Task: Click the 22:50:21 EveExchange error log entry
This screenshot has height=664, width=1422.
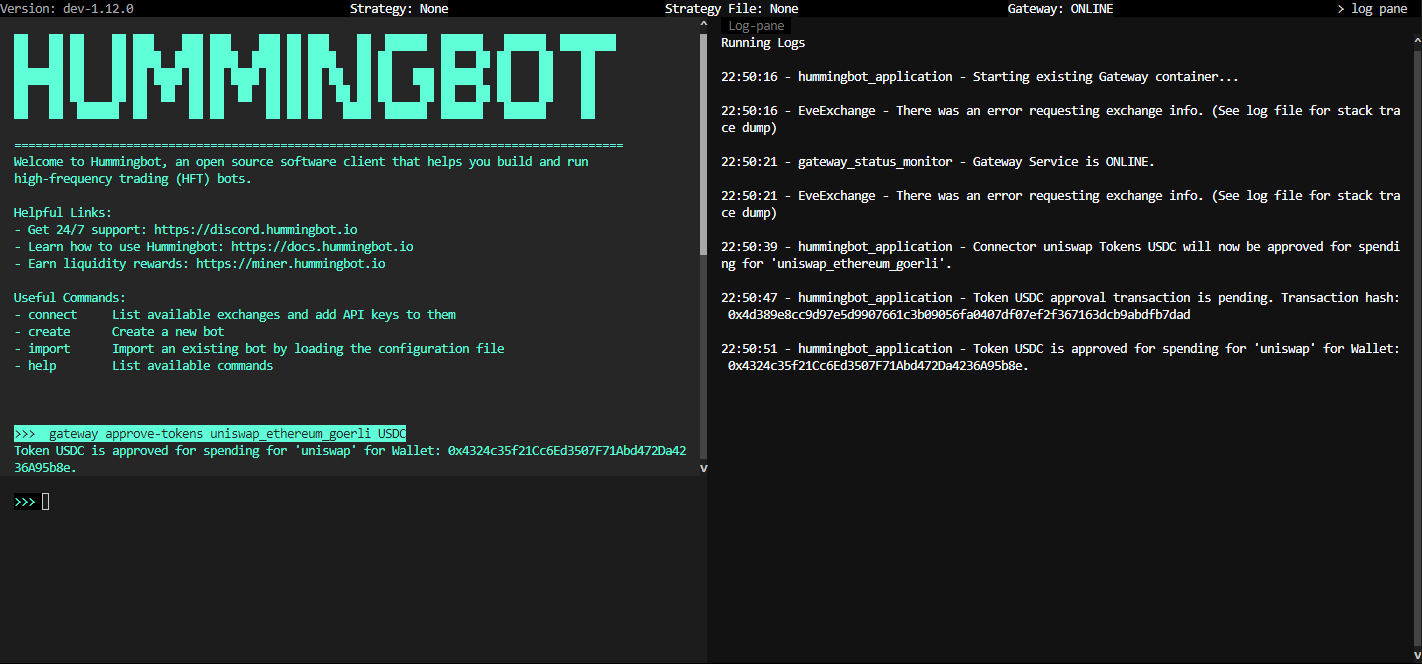Action: click(1060, 204)
